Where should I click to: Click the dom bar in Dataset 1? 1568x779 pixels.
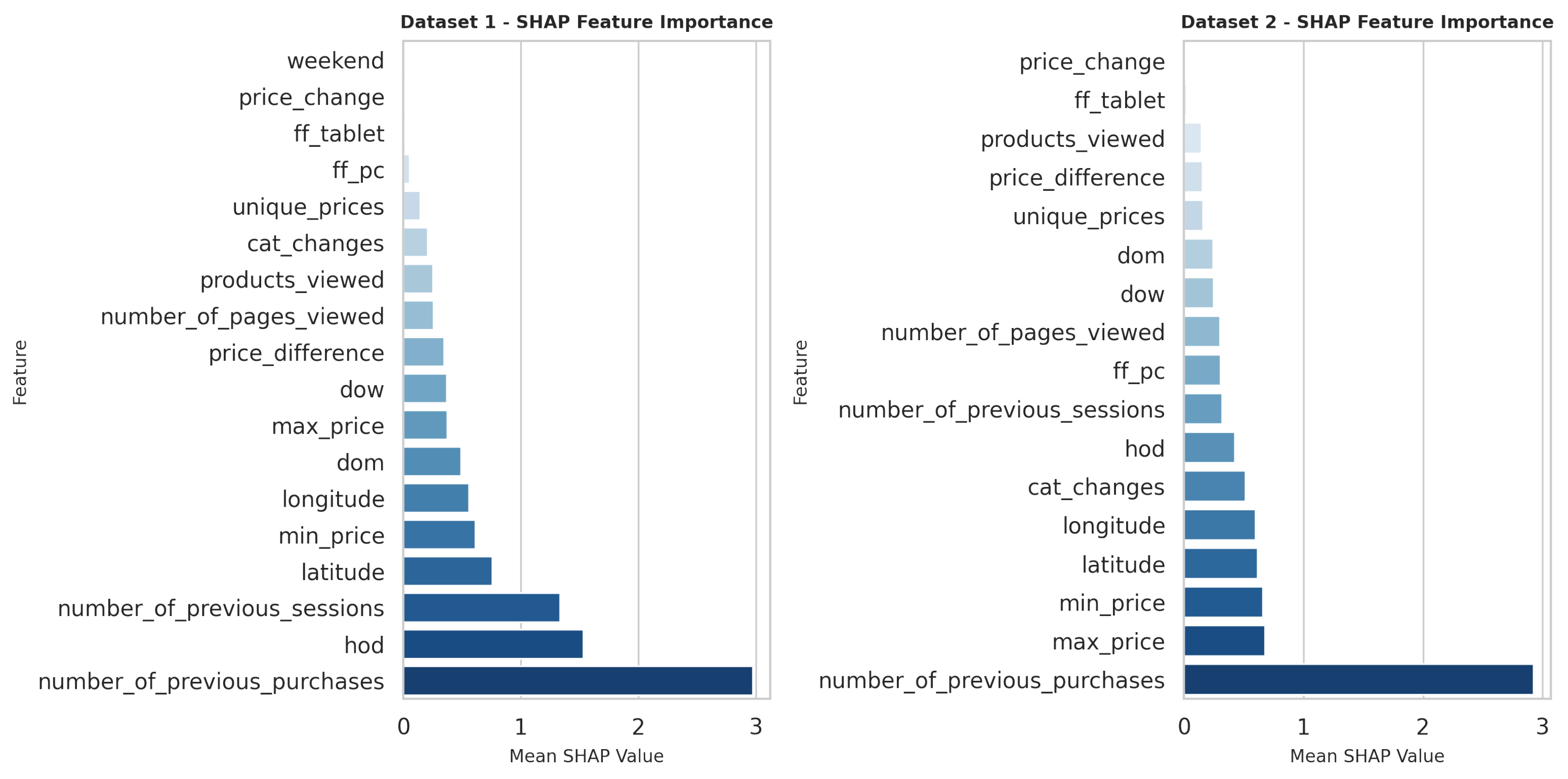click(432, 461)
